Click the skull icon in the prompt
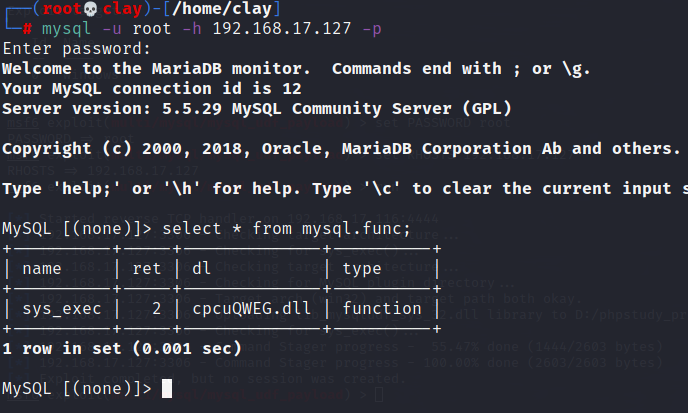This screenshot has width=688, height=413. tap(90, 9)
